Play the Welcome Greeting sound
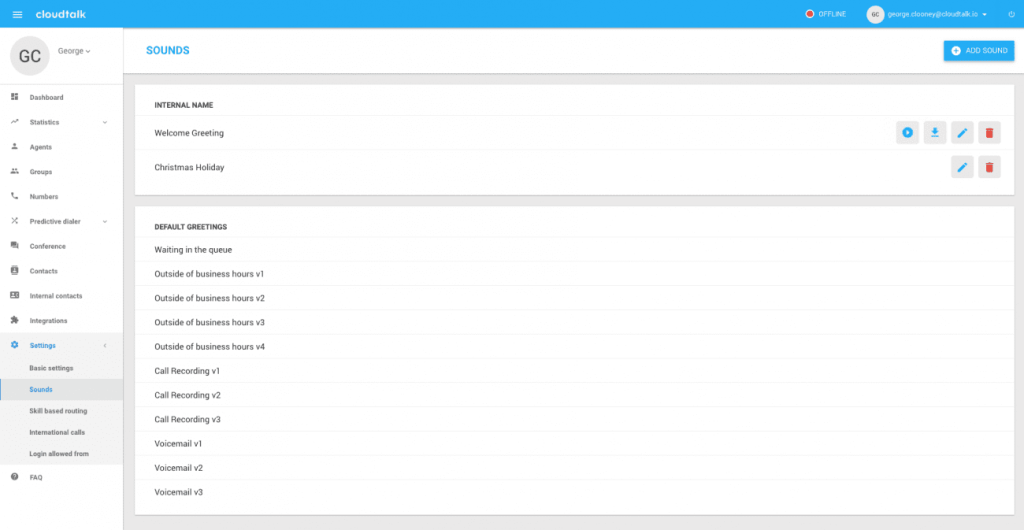This screenshot has height=530, width=1024. pos(907,132)
